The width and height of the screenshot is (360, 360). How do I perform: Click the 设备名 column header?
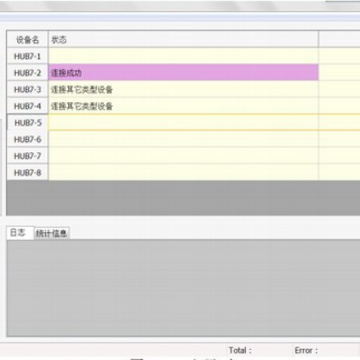(27, 40)
